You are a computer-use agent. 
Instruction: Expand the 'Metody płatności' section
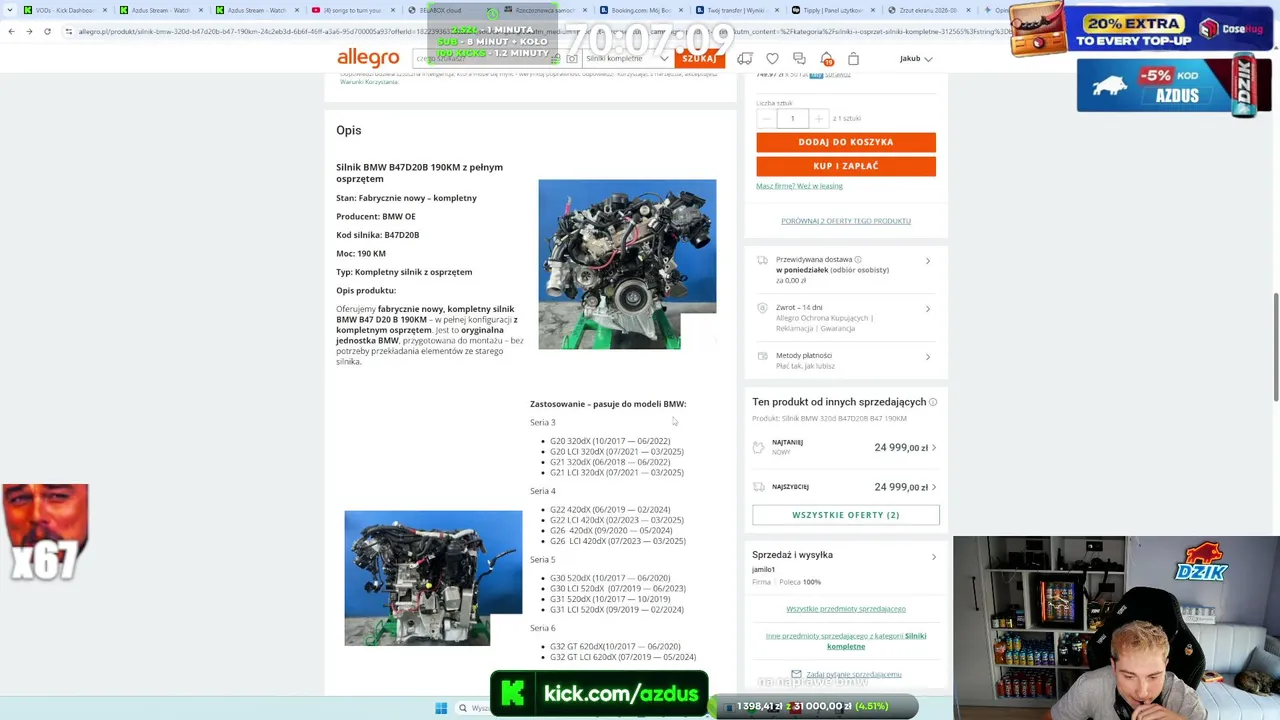(x=845, y=360)
